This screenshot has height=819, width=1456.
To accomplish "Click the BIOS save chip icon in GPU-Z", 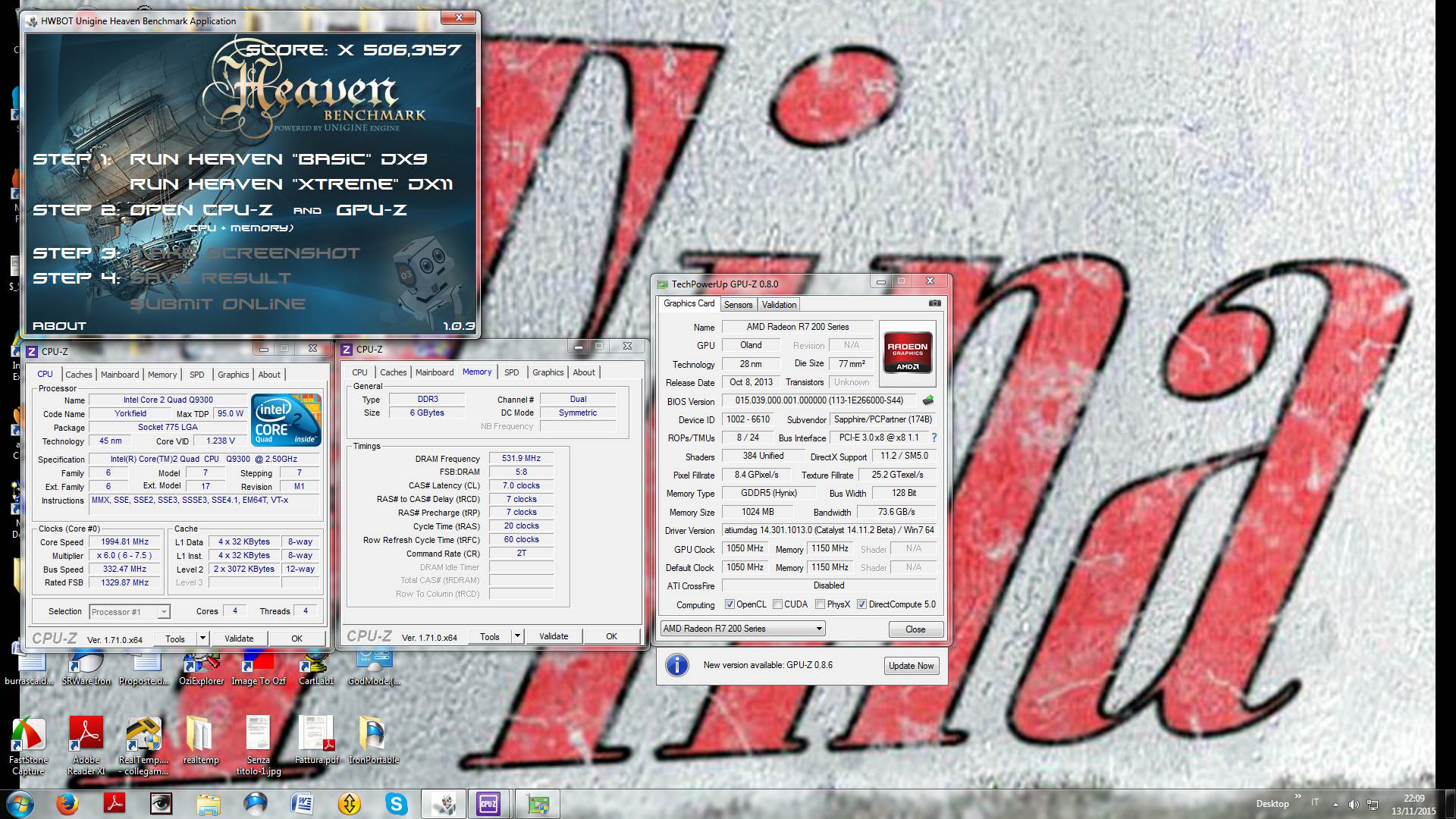I will (x=927, y=400).
